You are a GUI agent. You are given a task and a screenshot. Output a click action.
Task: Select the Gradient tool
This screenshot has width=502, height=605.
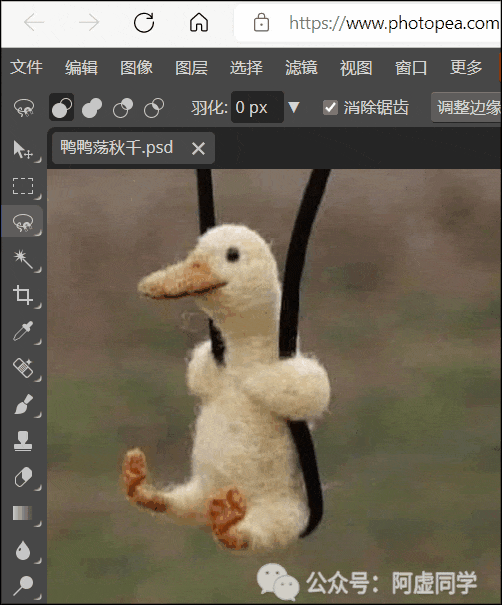23,513
